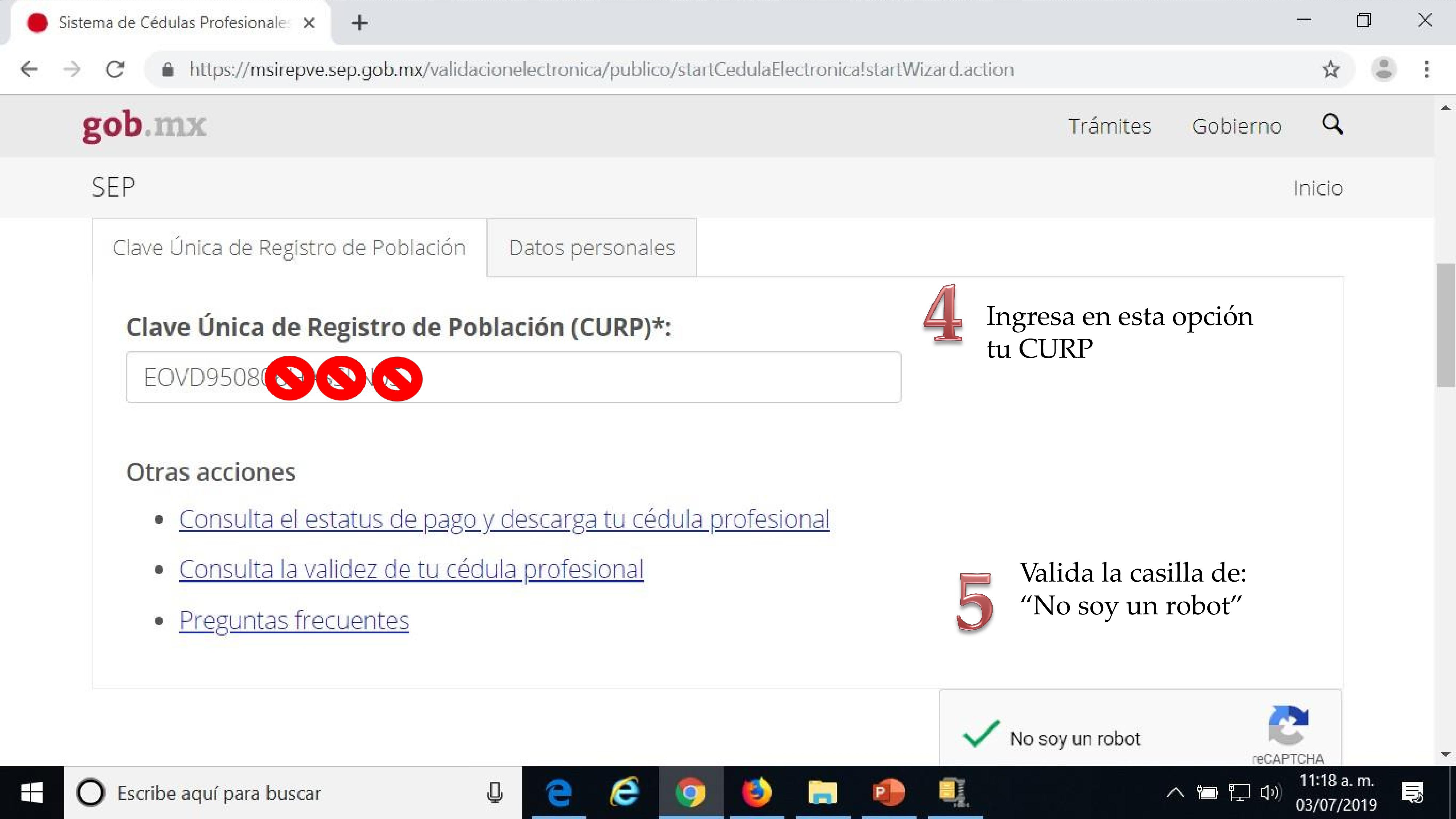1456x819 pixels.
Task: Open the Chrome profile avatar
Action: tap(1383, 70)
